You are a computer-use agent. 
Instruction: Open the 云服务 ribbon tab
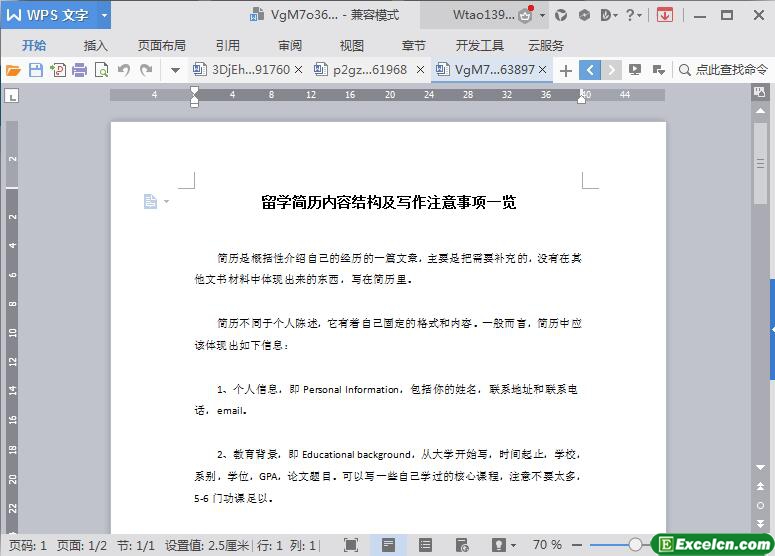[546, 46]
